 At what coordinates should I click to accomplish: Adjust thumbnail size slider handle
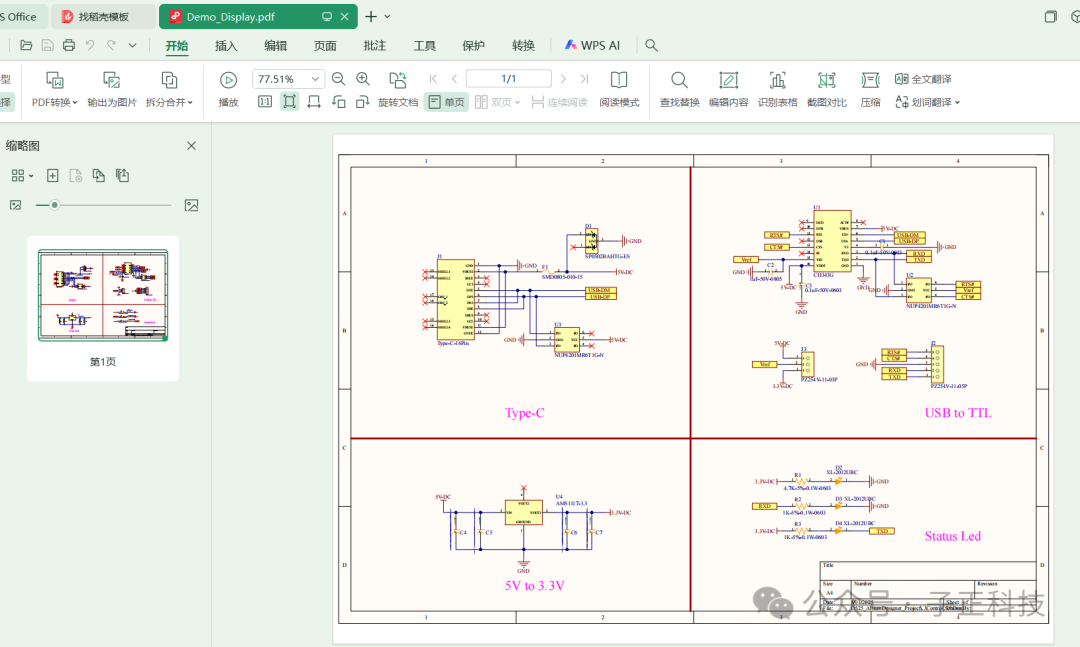[54, 205]
